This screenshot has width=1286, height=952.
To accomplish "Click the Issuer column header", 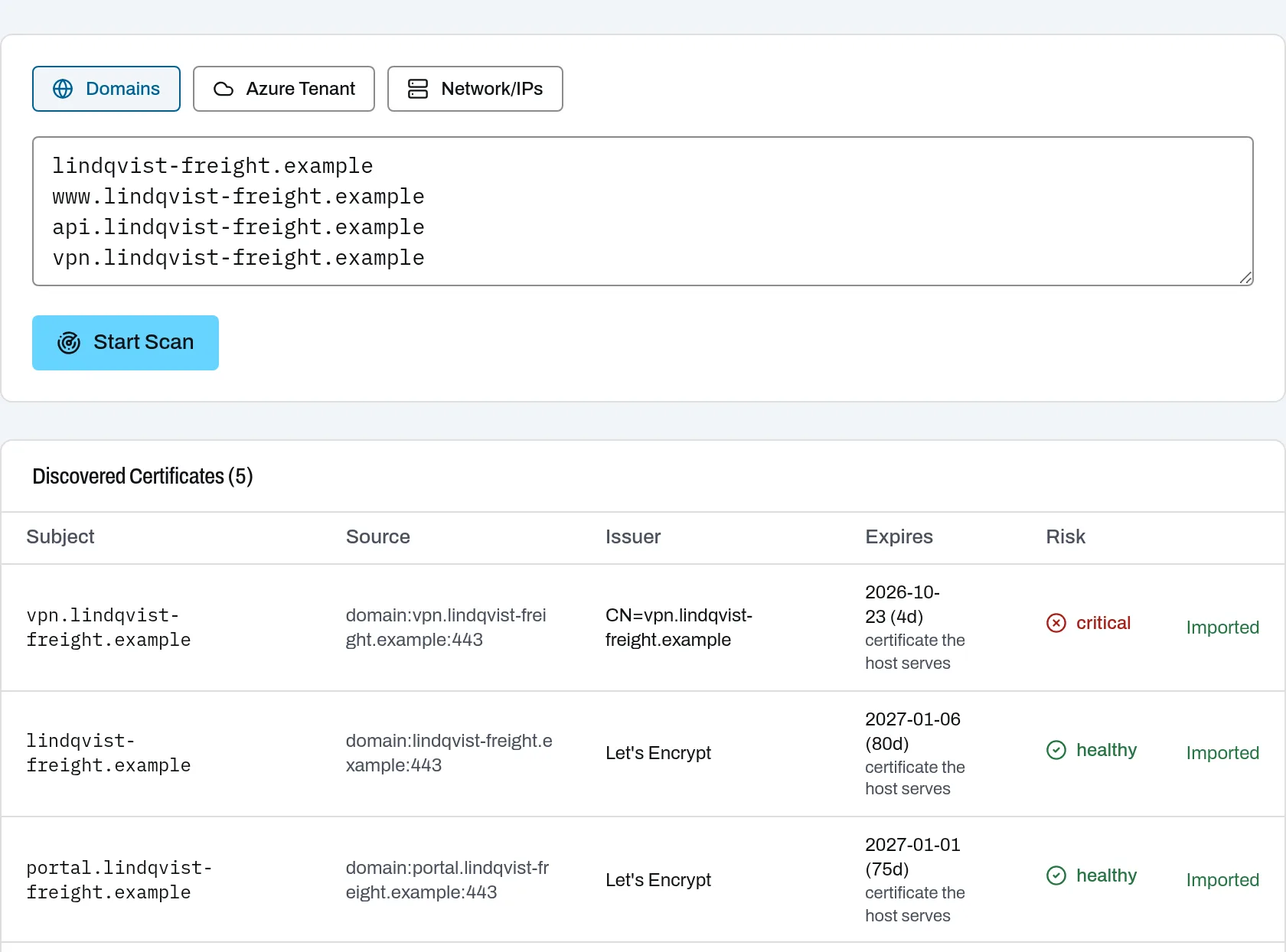I will (633, 537).
